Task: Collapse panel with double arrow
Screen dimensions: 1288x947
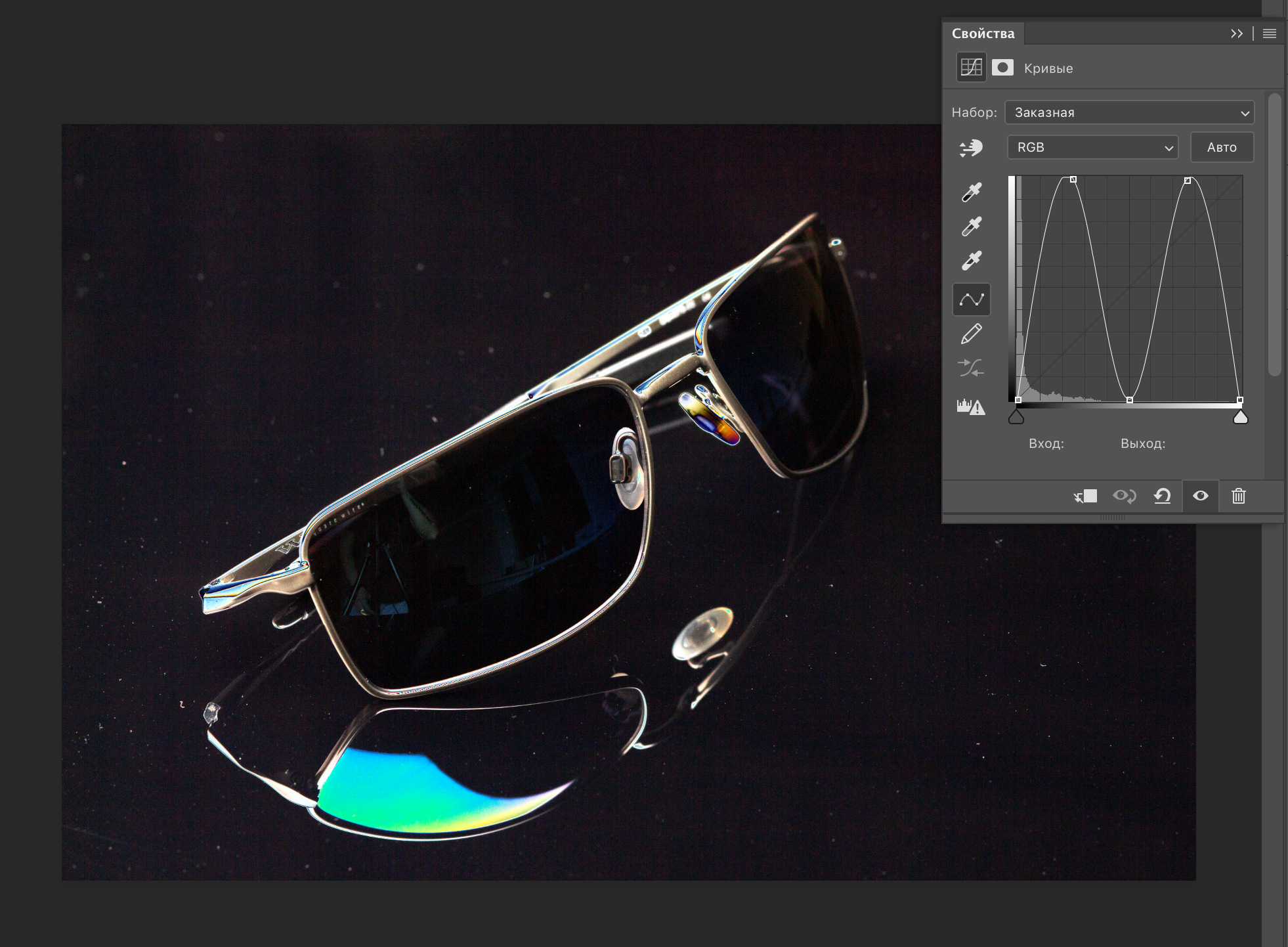Action: point(1237,33)
